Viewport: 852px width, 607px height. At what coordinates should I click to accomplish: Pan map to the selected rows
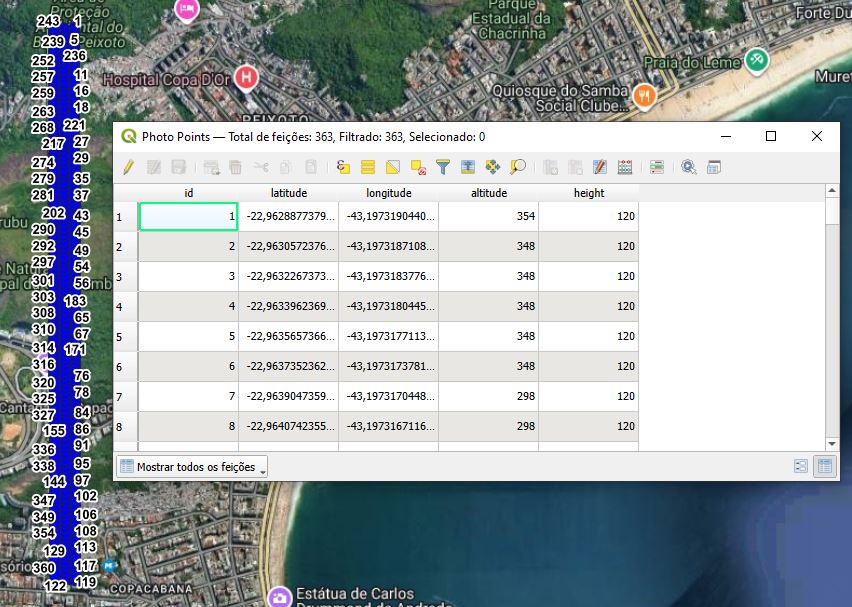point(492,168)
